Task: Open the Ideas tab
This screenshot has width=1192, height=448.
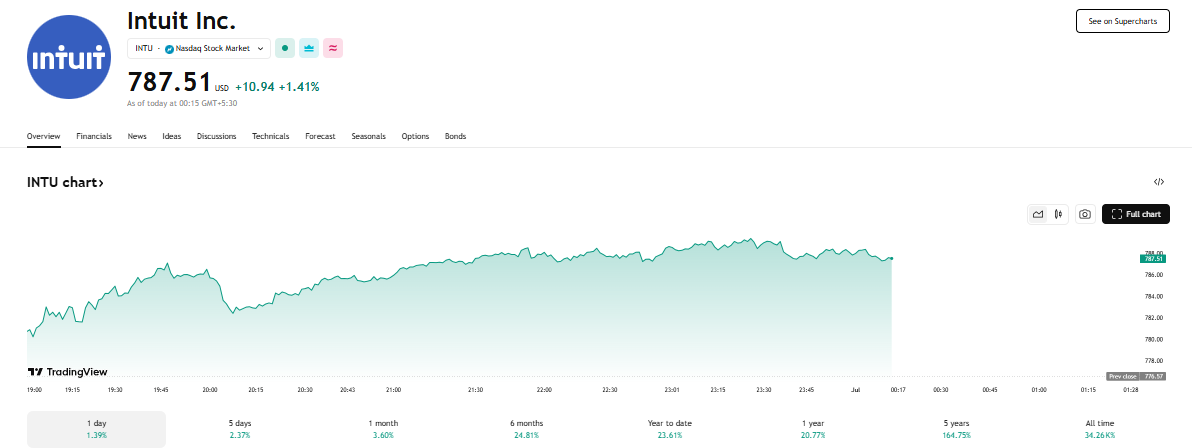Action: click(172, 136)
